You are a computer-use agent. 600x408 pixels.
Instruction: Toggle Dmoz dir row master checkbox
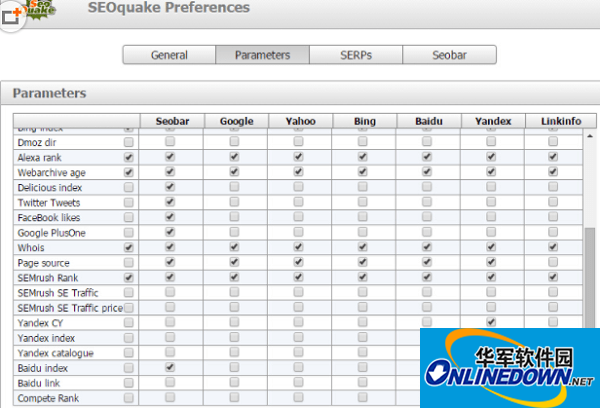pos(129,142)
